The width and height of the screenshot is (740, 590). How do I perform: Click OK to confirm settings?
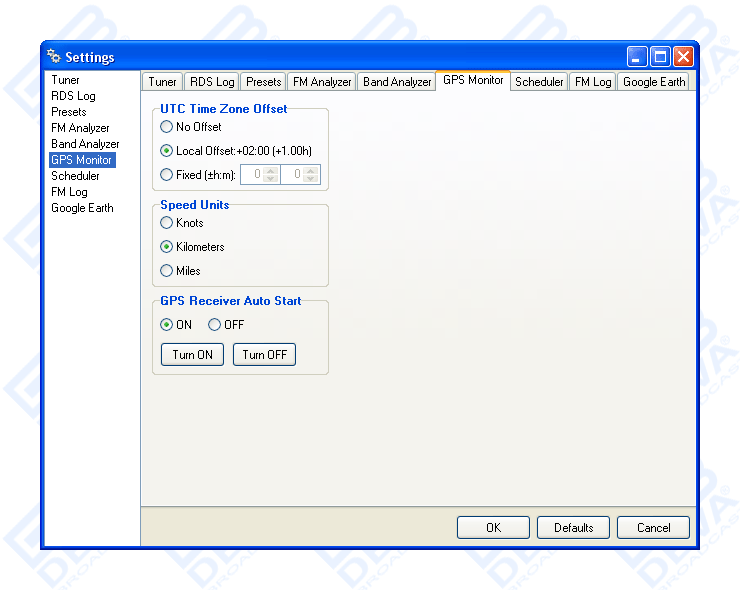(x=493, y=527)
